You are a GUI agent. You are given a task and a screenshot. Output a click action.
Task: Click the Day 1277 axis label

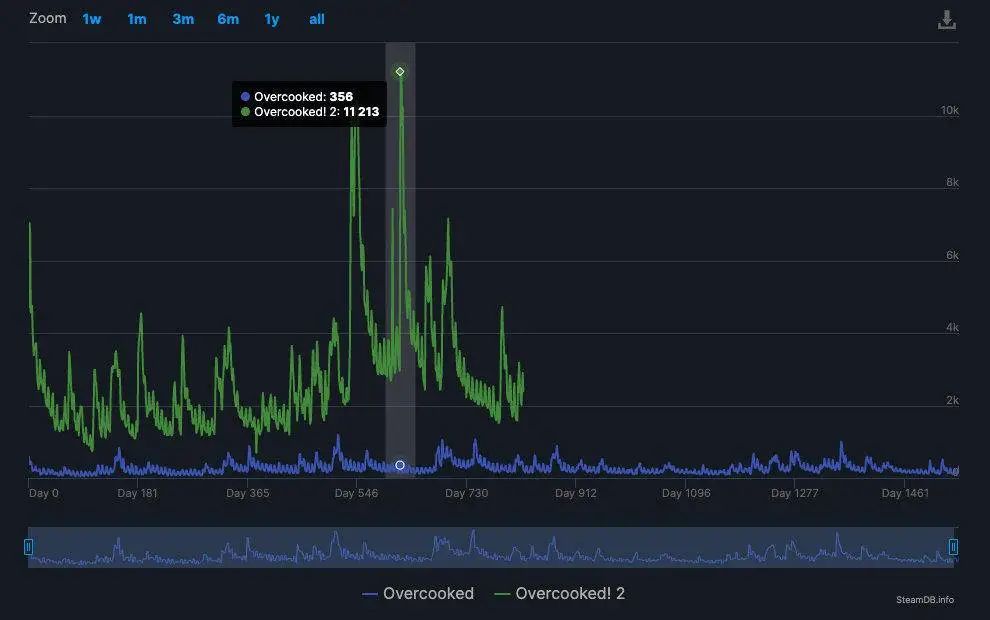coord(794,493)
